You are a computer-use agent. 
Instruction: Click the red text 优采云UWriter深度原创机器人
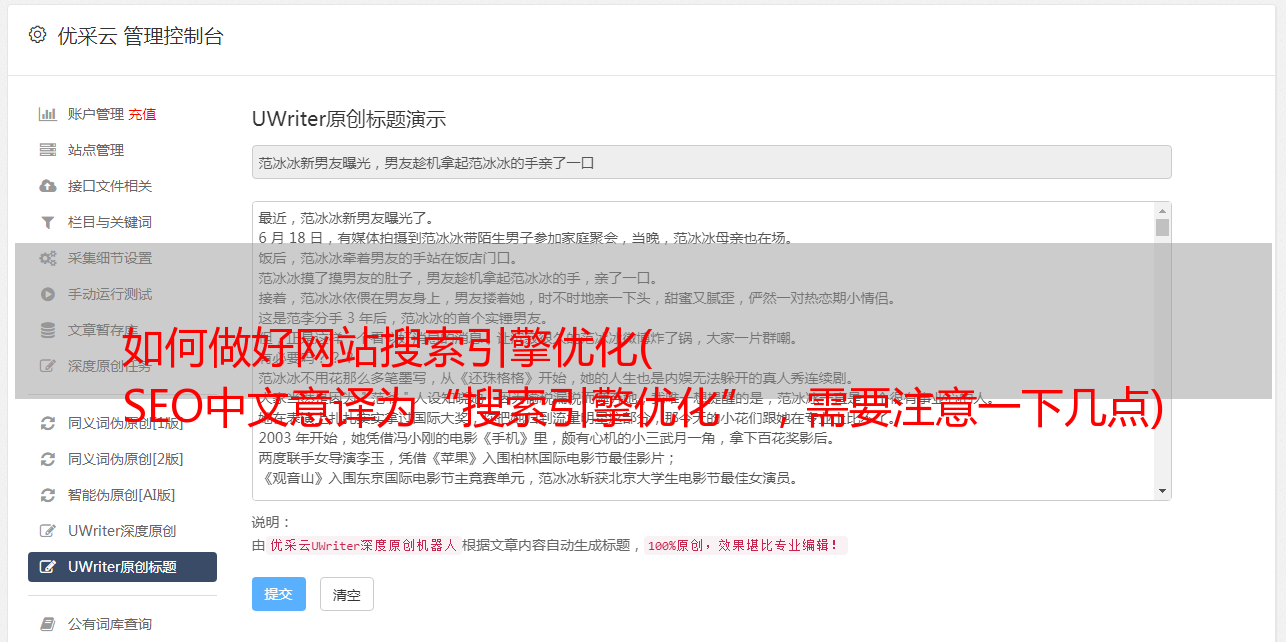pyautogui.click(x=363, y=546)
